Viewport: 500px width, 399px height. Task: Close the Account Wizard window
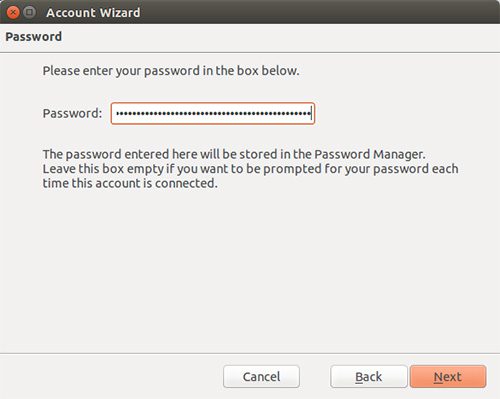pos(13,12)
